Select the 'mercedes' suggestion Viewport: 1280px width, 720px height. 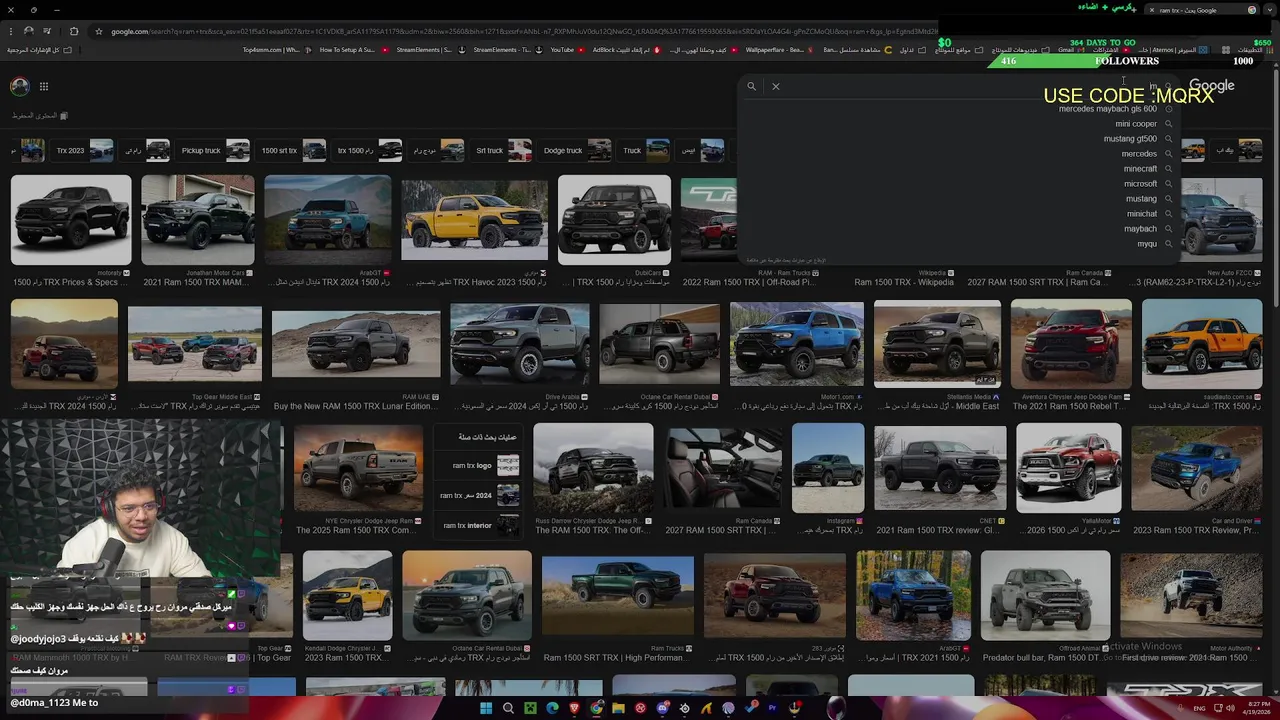click(x=1139, y=154)
